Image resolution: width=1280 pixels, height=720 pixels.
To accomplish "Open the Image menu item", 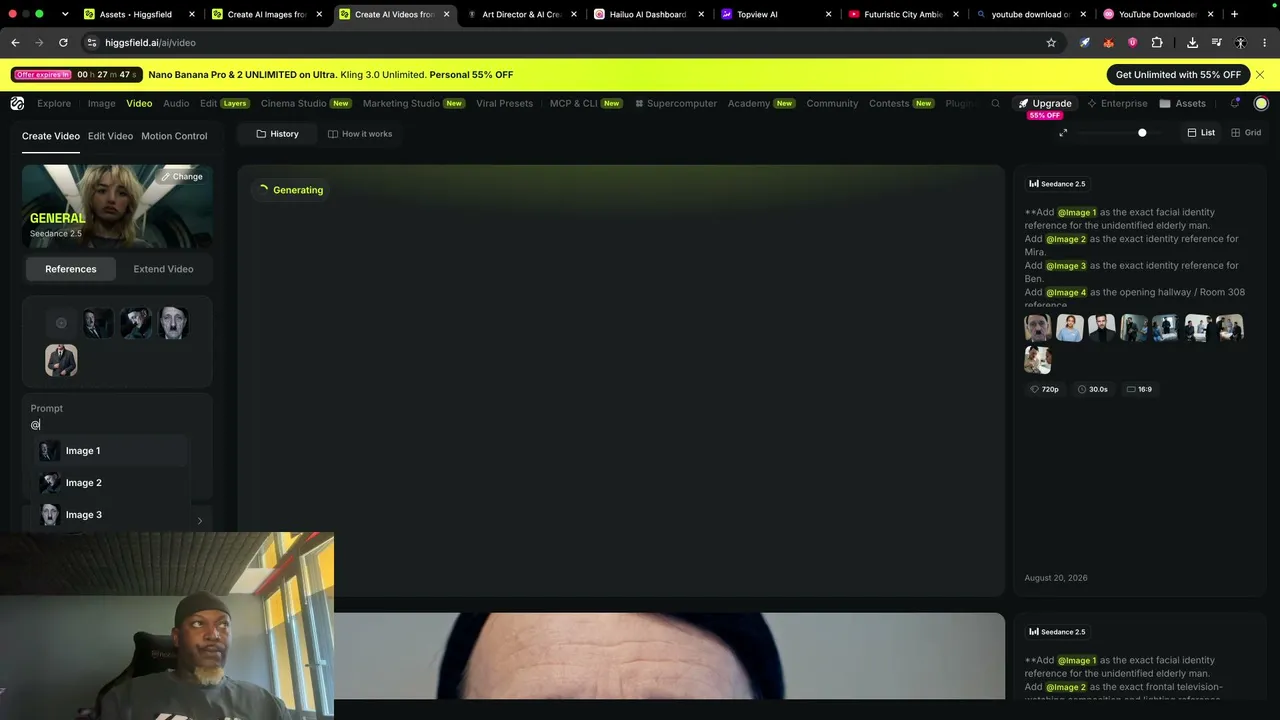I will 101,103.
